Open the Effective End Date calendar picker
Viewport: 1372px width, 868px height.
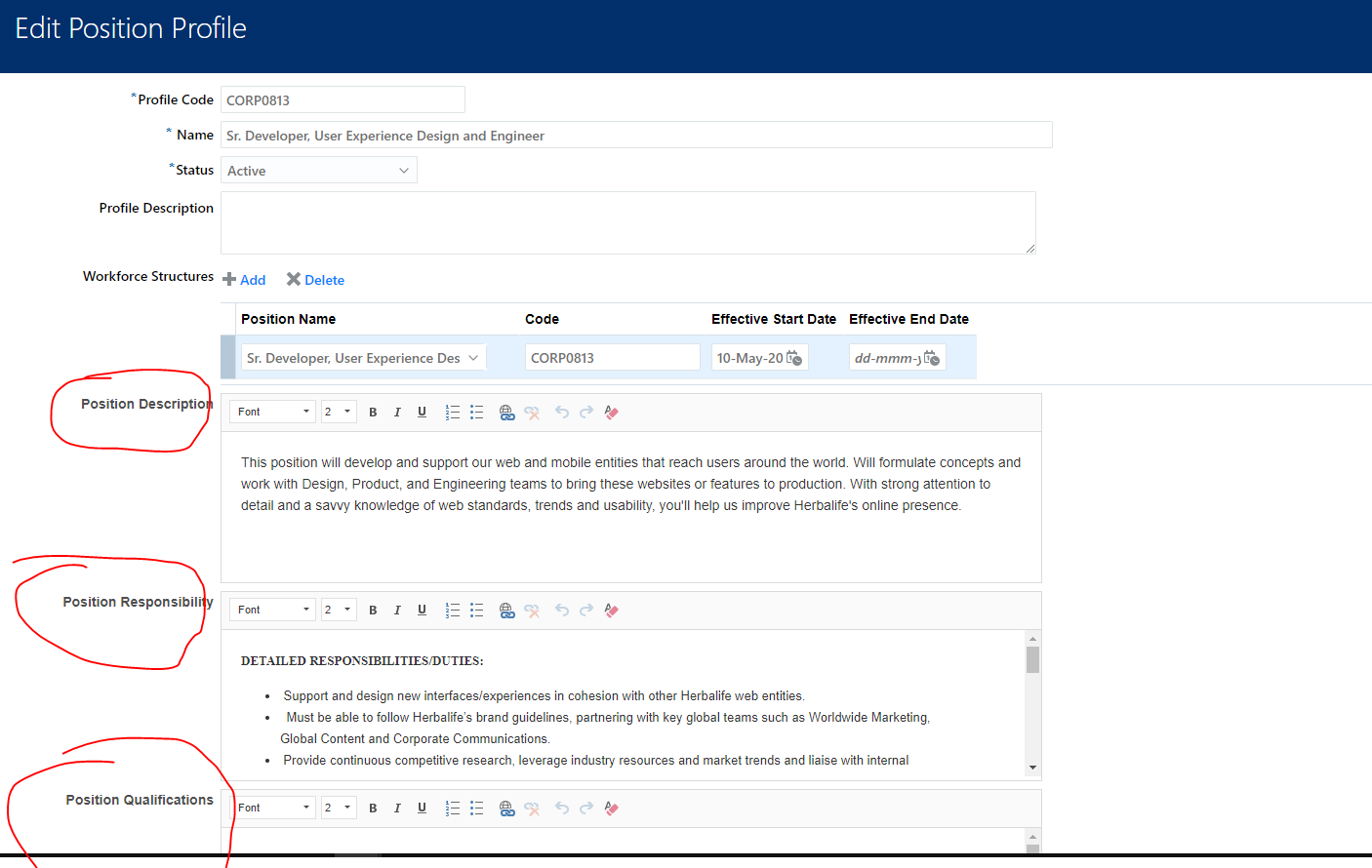coord(932,356)
